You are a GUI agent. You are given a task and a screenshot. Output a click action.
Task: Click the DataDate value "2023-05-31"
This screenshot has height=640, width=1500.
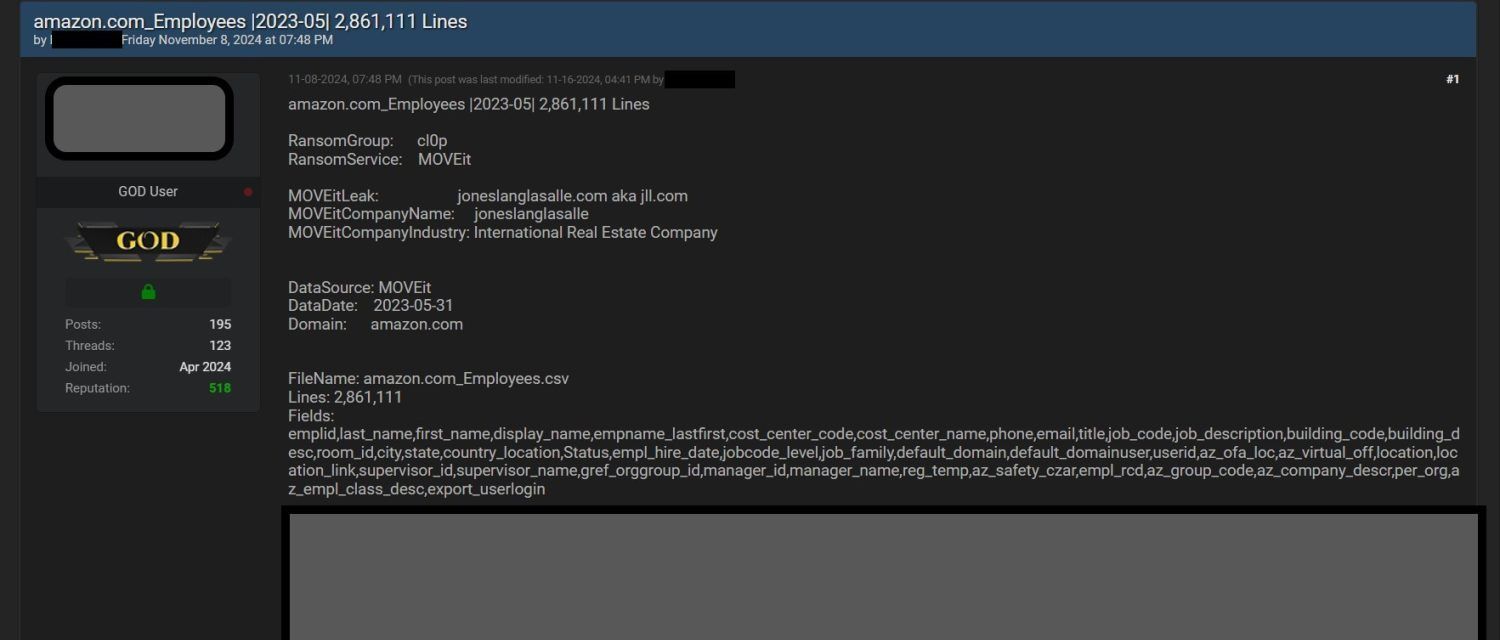413,306
